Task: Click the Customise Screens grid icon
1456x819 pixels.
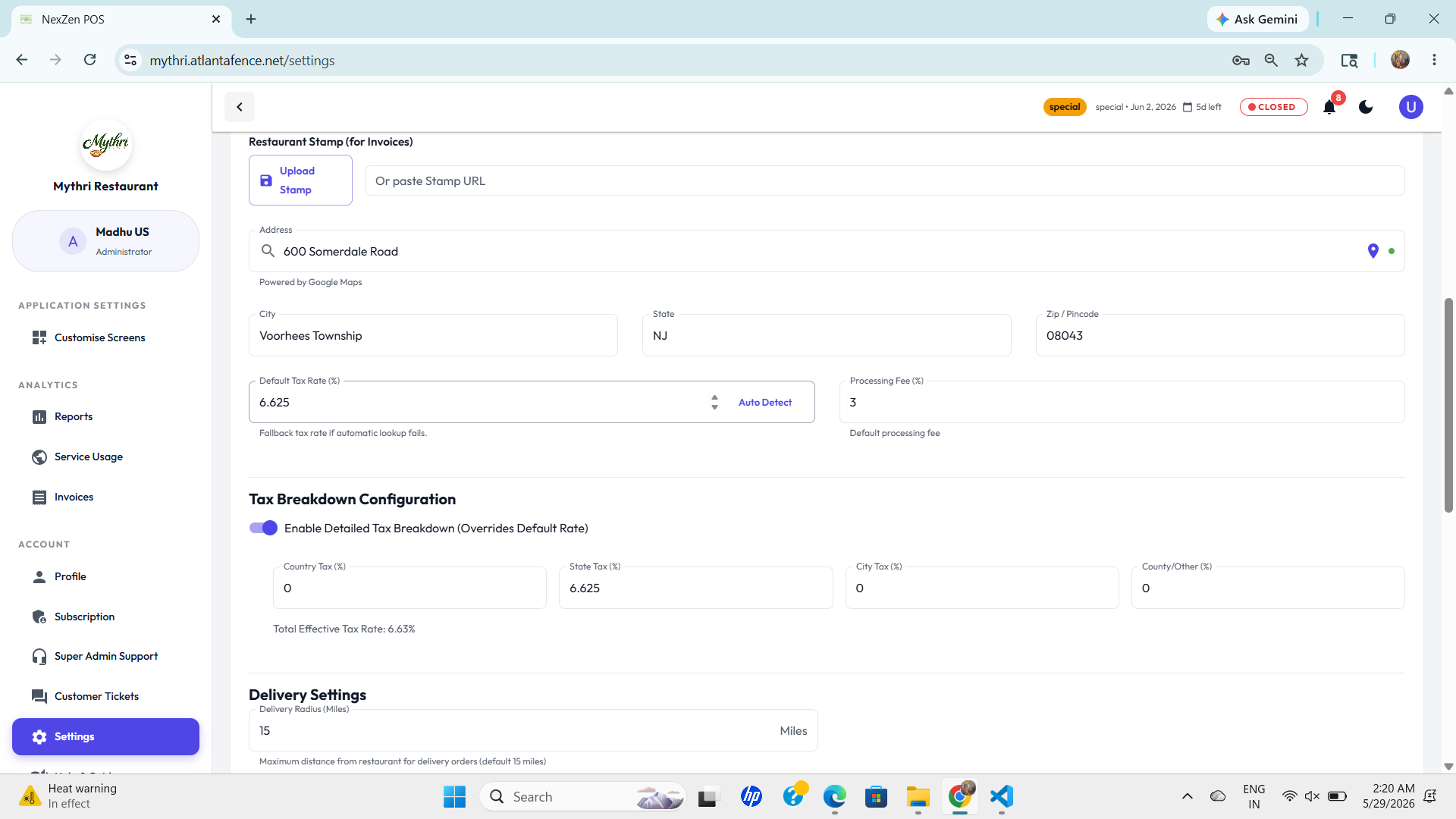Action: [39, 337]
